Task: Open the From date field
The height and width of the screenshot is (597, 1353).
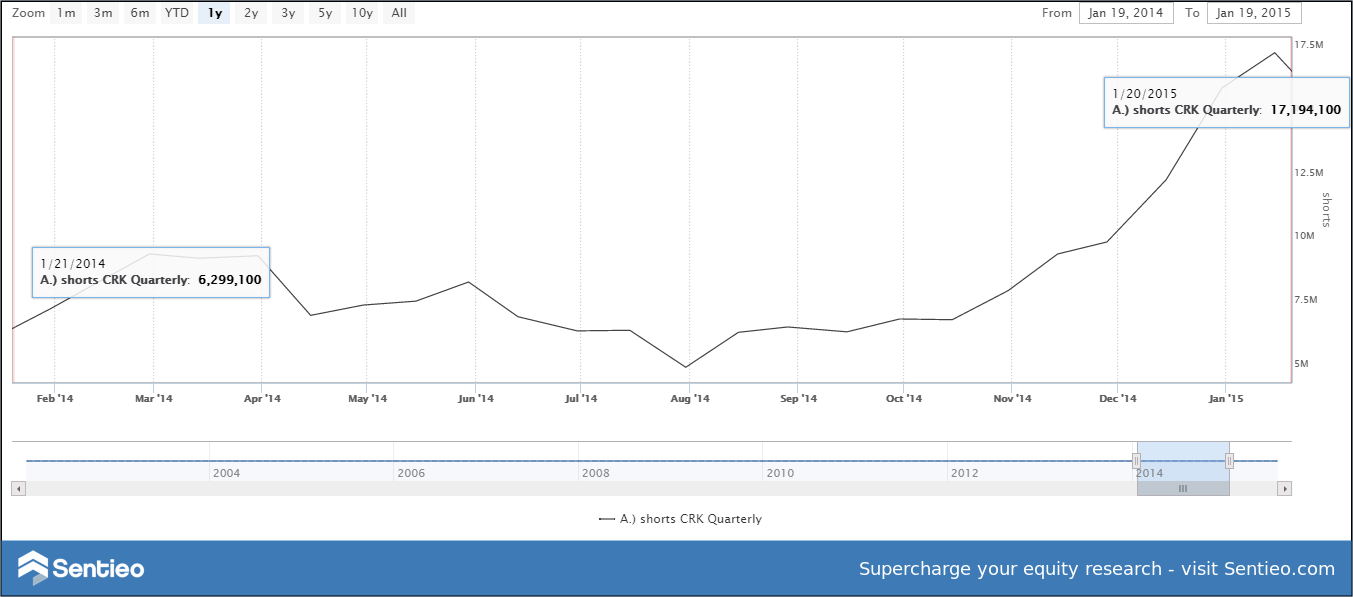Action: (1125, 13)
